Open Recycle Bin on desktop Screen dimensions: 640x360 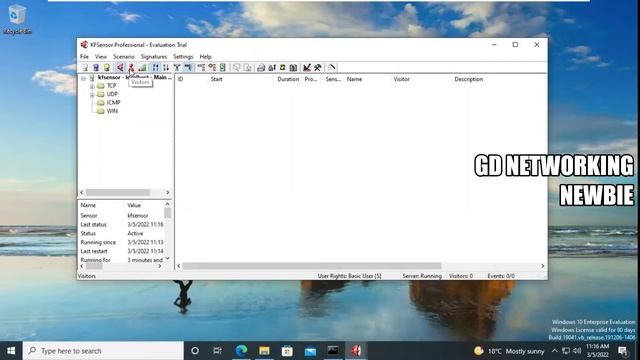[x=17, y=19]
